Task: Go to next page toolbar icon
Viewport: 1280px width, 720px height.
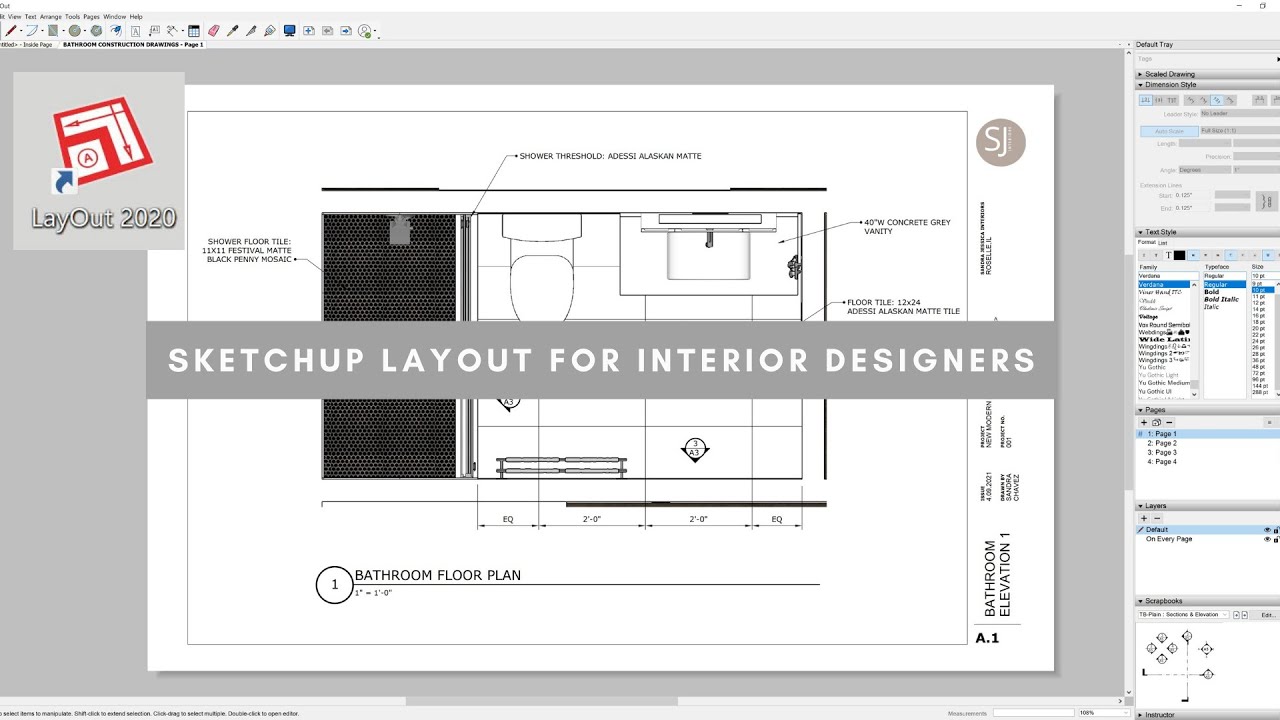Action: point(346,31)
